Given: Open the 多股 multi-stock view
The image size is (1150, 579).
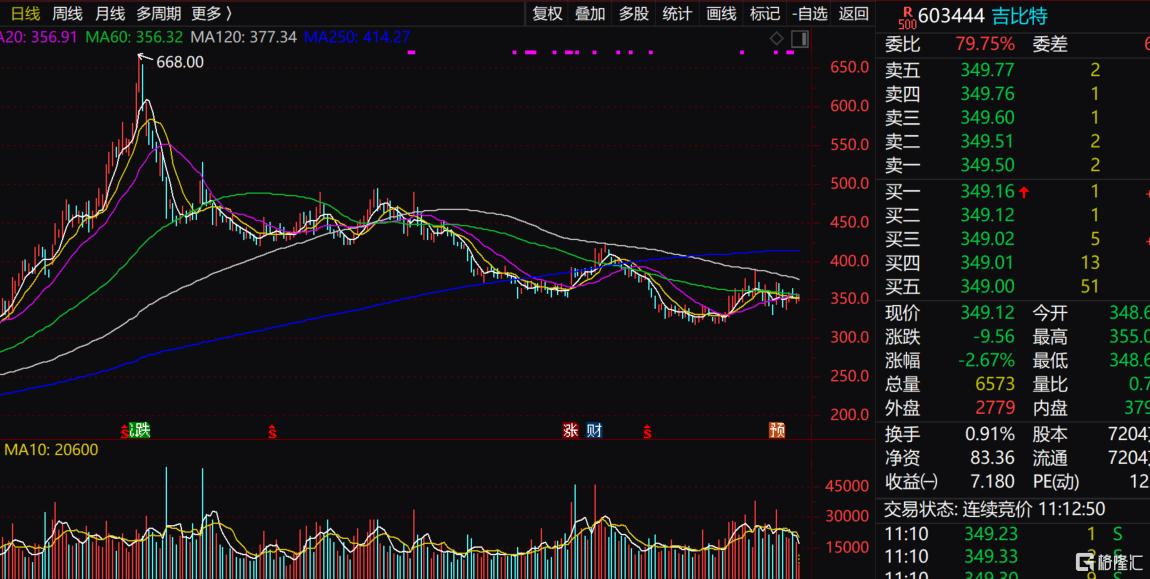Looking at the screenshot, I should coord(634,13).
